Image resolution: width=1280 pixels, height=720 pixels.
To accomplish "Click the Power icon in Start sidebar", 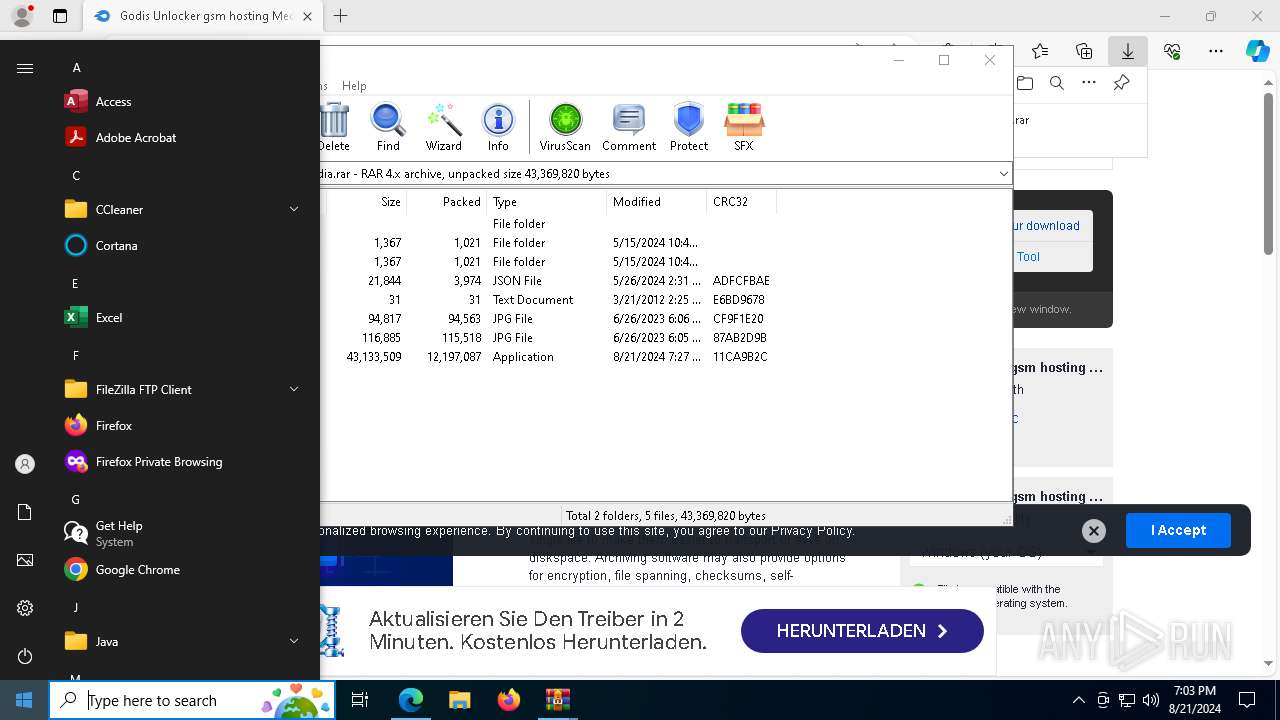I will [x=25, y=656].
